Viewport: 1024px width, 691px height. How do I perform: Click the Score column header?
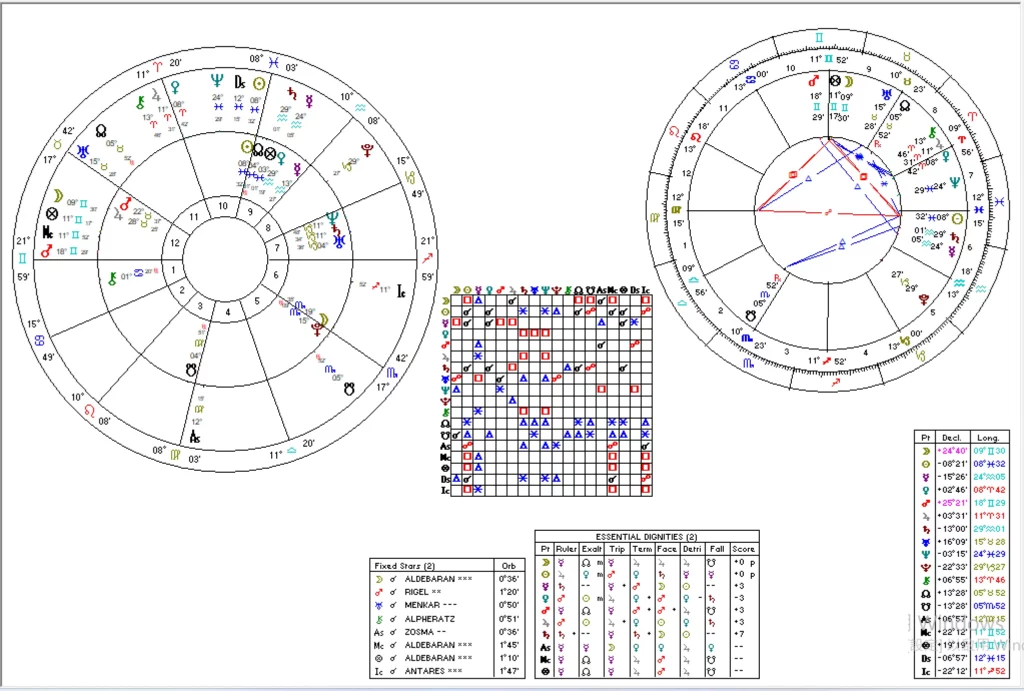743,549
